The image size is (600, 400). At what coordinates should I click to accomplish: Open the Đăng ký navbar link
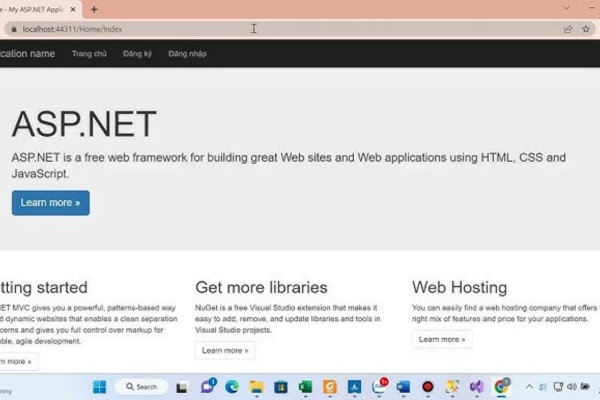(137, 54)
